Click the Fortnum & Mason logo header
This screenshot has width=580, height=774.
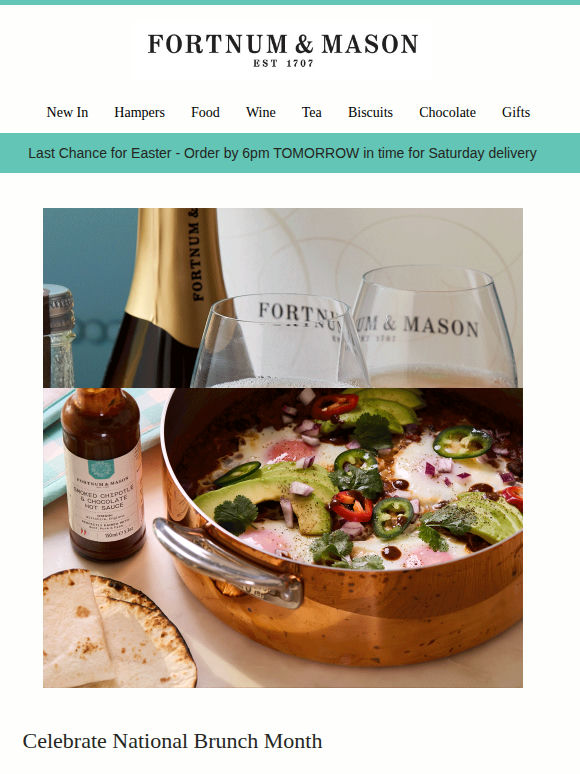pos(283,50)
